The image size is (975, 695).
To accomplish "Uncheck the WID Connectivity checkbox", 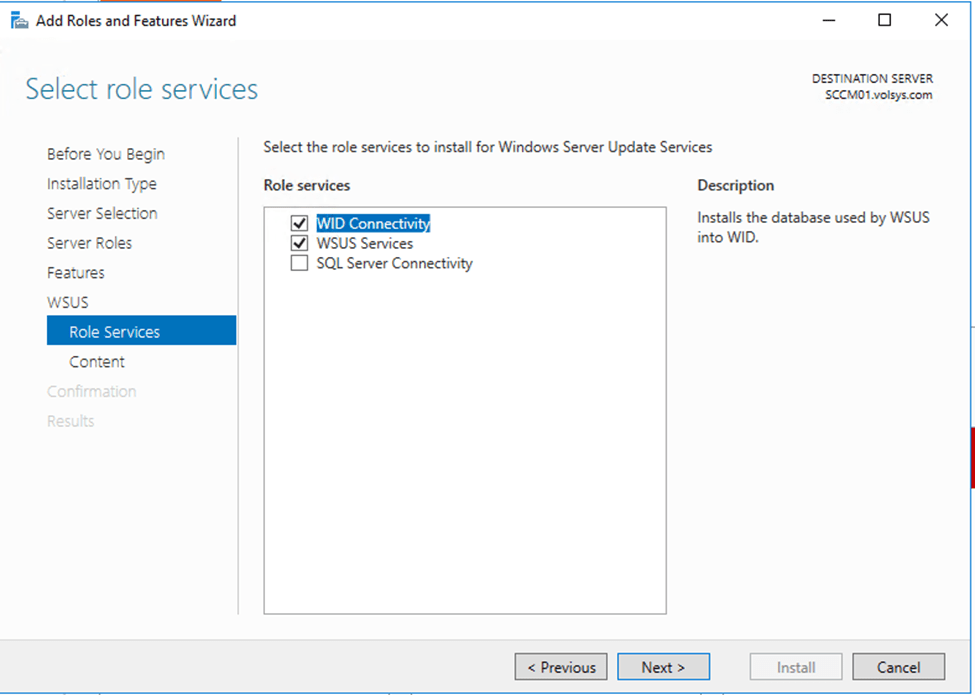I will tap(299, 224).
